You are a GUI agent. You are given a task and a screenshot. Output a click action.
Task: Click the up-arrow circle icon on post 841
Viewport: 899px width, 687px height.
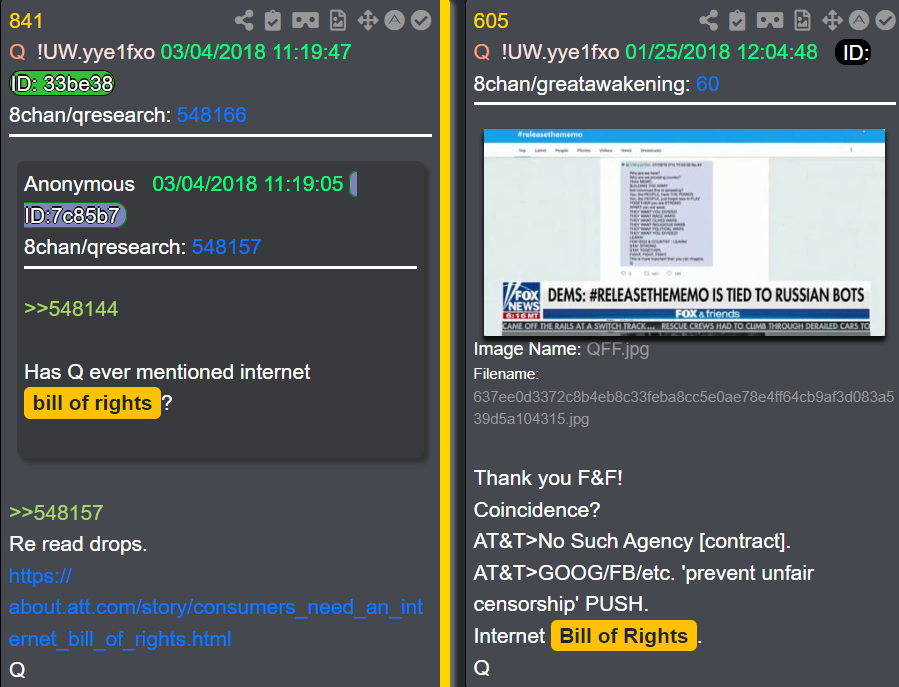coord(394,21)
